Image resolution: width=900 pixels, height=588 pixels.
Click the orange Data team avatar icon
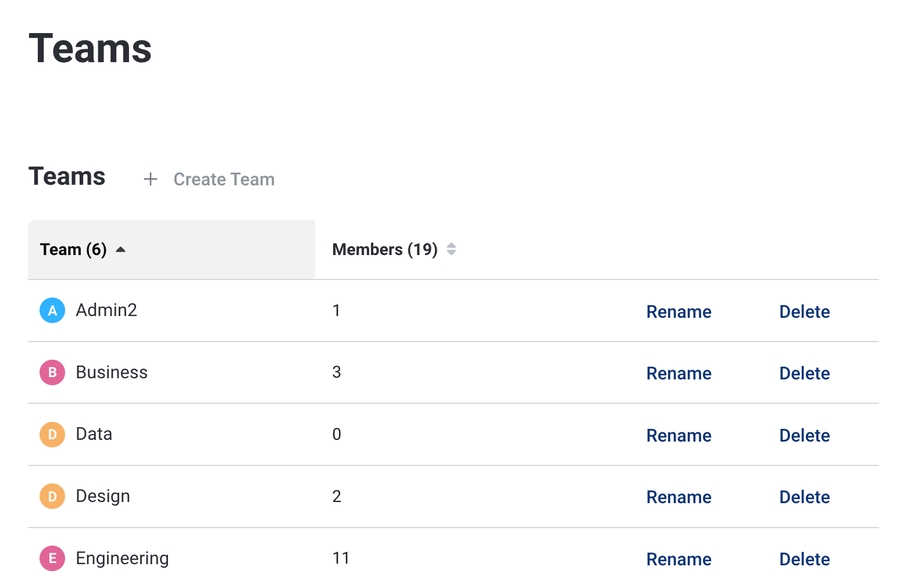[x=52, y=435]
